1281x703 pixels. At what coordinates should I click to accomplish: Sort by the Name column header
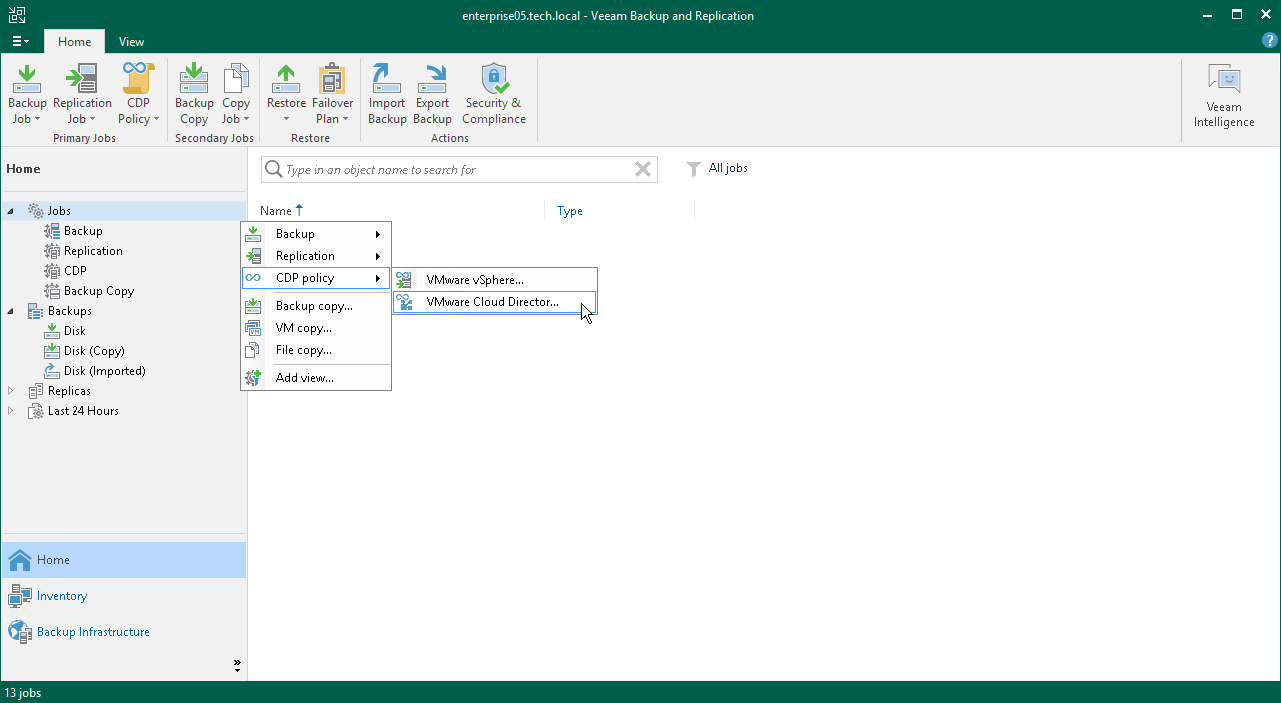(276, 211)
